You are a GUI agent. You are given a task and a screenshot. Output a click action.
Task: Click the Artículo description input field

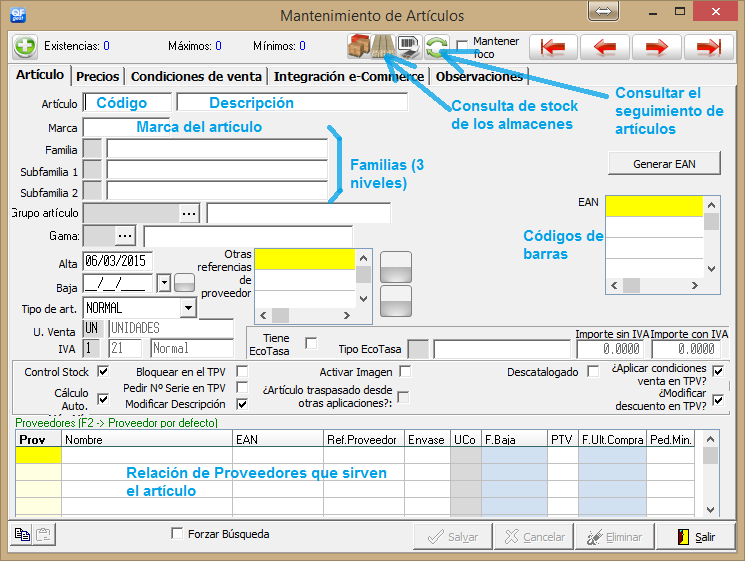click(x=292, y=103)
